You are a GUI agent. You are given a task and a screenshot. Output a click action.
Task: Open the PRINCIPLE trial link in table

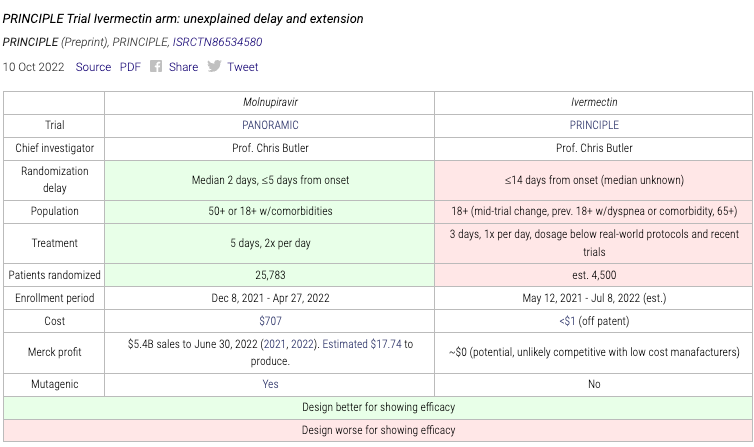[594, 125]
